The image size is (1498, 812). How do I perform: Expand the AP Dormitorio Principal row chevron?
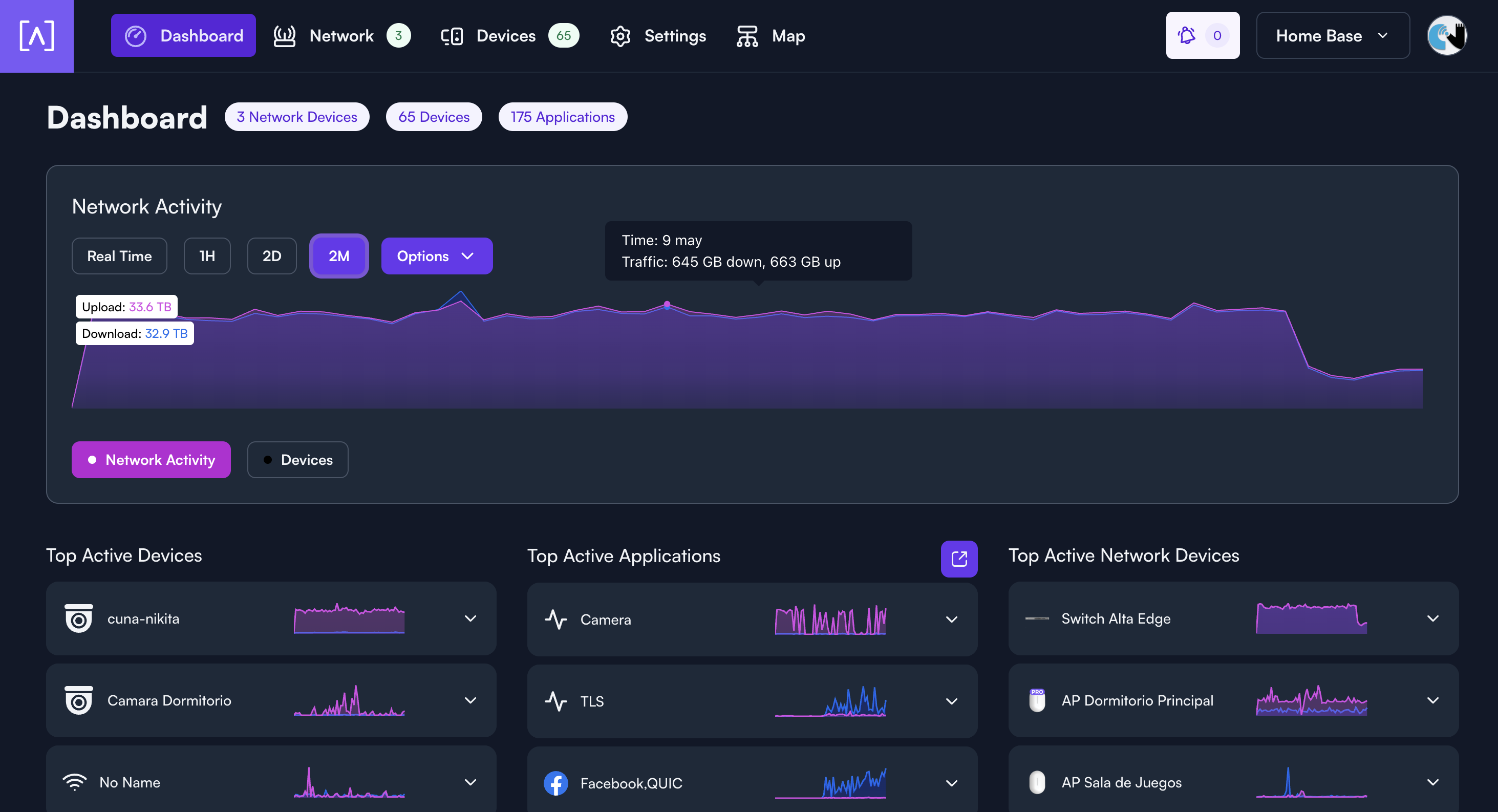coord(1433,700)
